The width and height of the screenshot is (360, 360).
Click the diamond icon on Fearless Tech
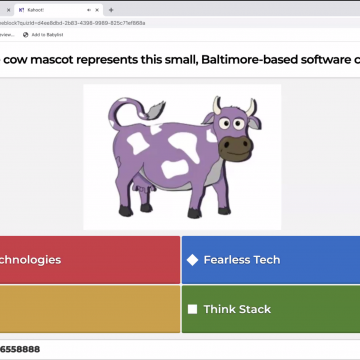pyautogui.click(x=192, y=260)
